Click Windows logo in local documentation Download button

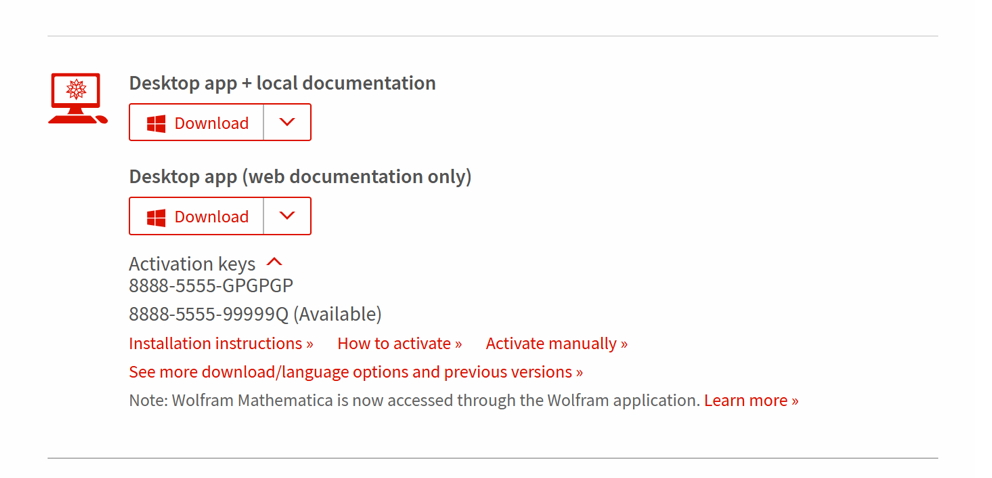coord(156,123)
